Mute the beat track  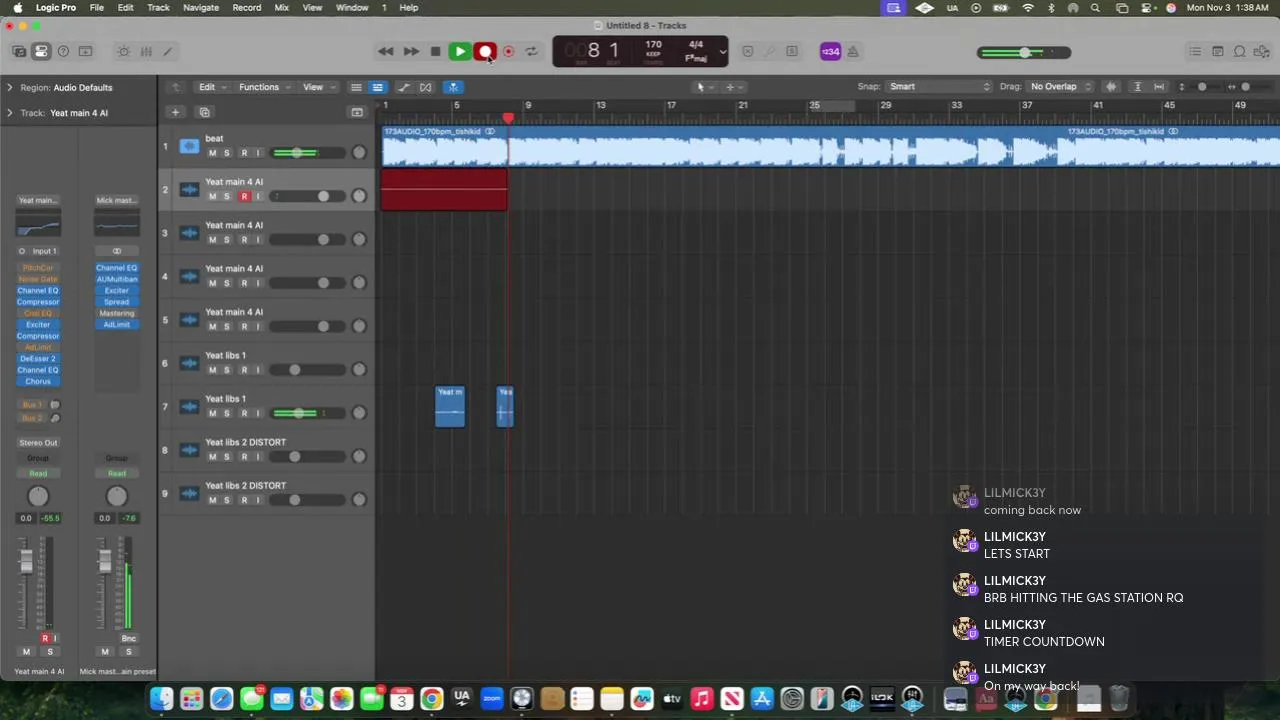tap(212, 153)
